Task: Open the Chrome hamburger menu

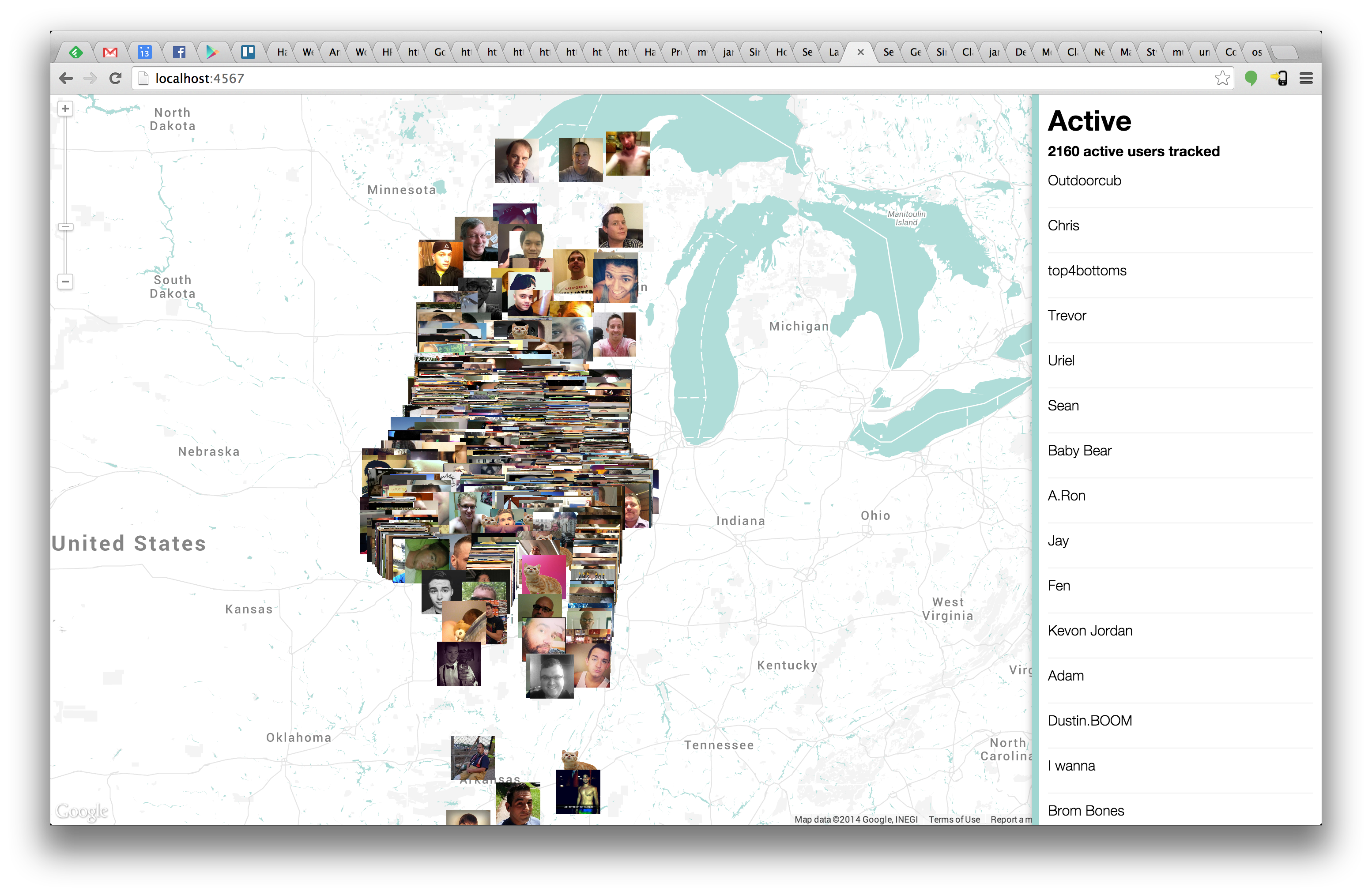Action: 1306,79
